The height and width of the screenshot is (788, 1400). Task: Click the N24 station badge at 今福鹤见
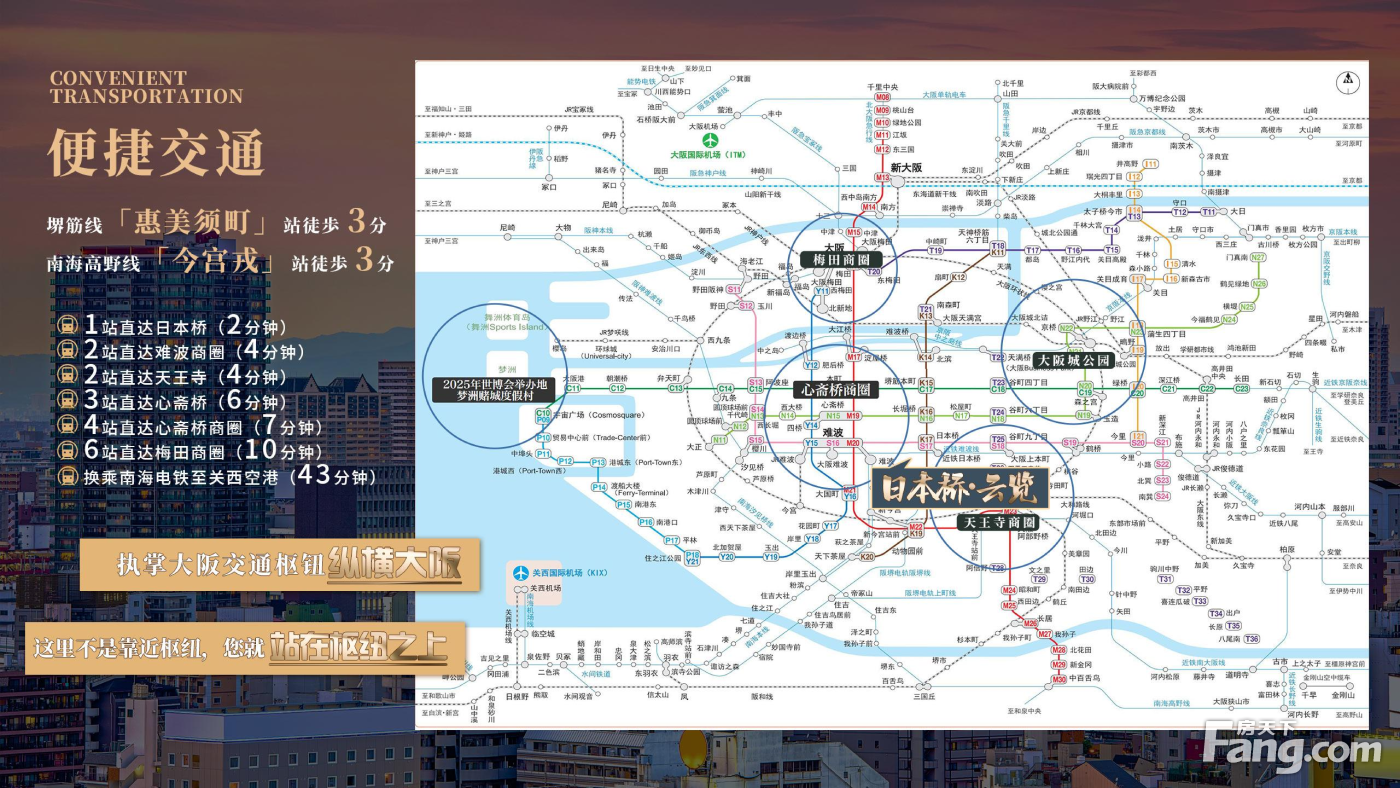coord(1229,319)
